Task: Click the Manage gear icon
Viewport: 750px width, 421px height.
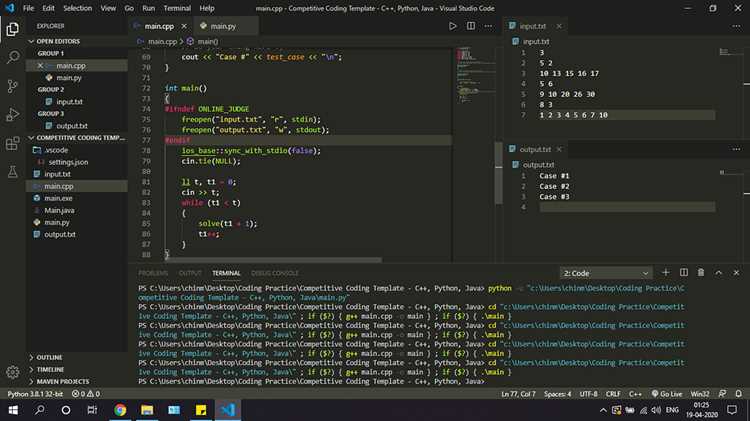Action: pyautogui.click(x=13, y=372)
